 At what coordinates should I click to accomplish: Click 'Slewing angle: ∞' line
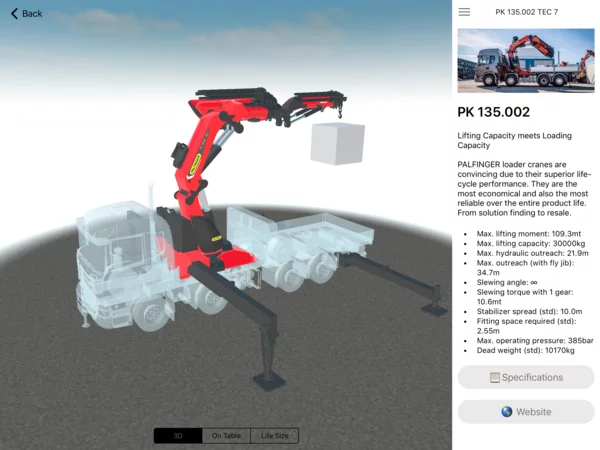(507, 282)
